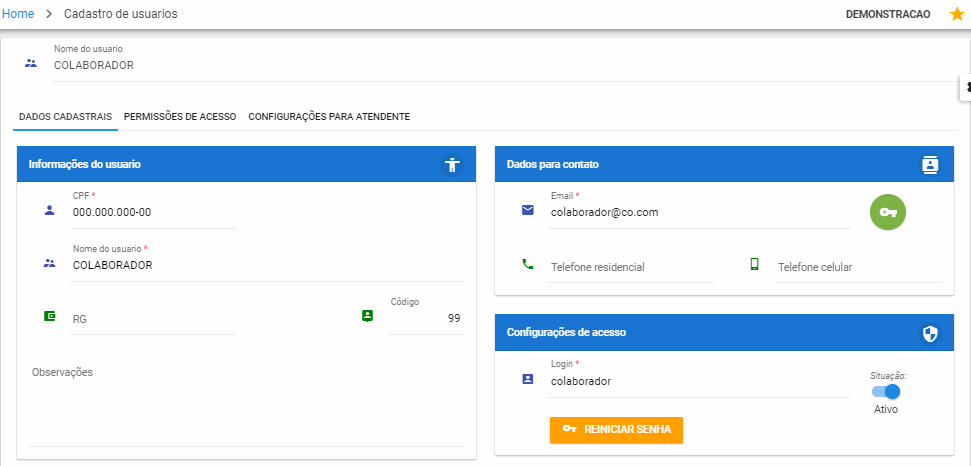Click the CPF input field
This screenshot has height=466, width=971.
coord(154,213)
